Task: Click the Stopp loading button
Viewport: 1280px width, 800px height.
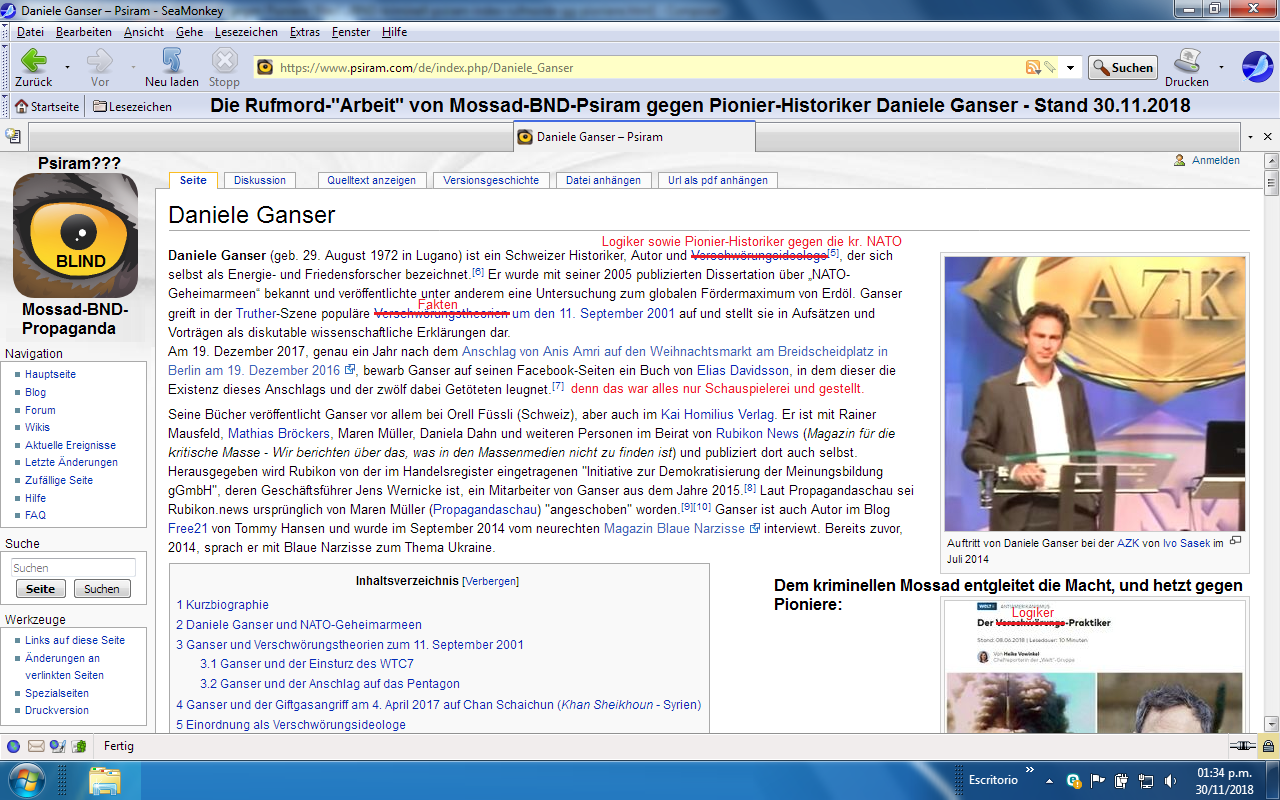Action: click(225, 62)
